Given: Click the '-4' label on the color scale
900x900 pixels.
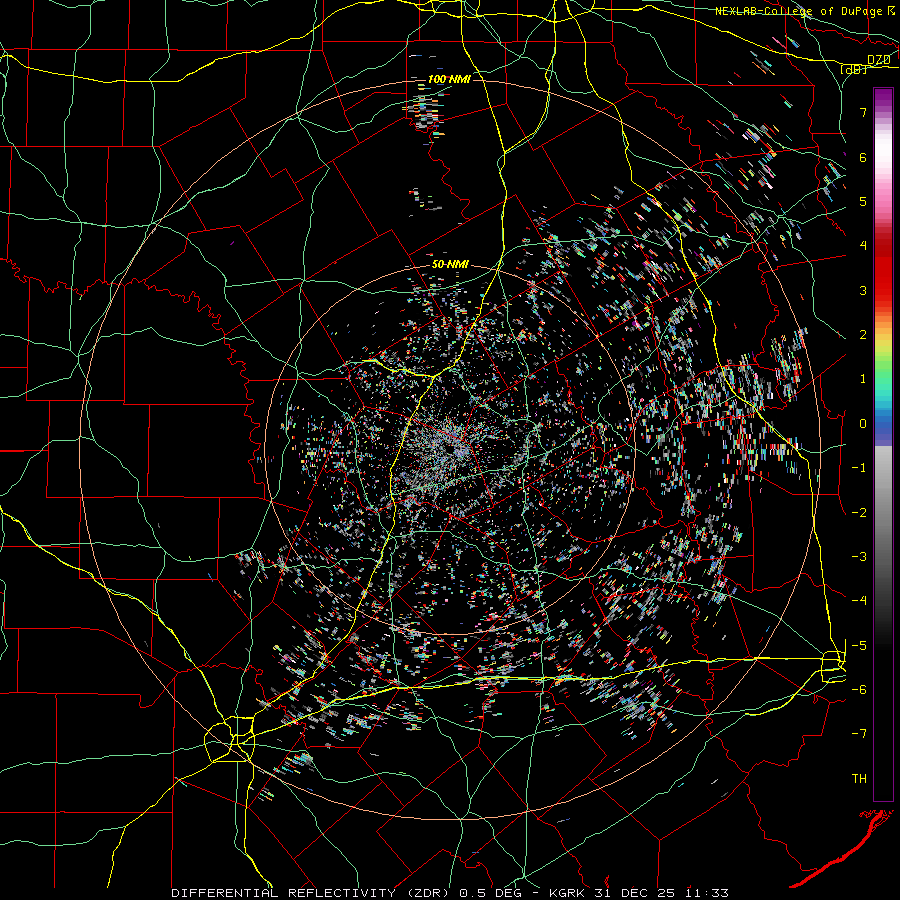Looking at the screenshot, I should 859,601.
